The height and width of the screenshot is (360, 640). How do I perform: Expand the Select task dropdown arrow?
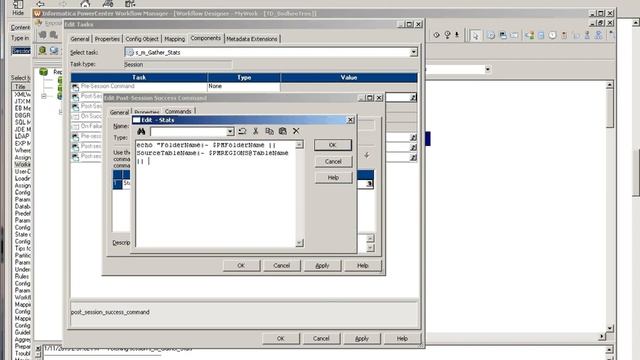[x=413, y=52]
